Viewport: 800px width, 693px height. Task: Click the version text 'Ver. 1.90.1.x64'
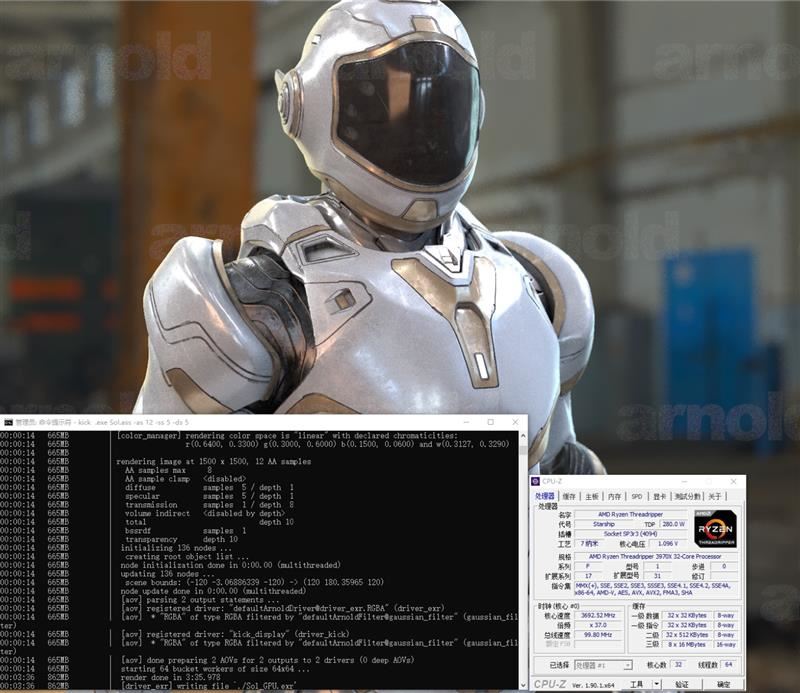(593, 685)
